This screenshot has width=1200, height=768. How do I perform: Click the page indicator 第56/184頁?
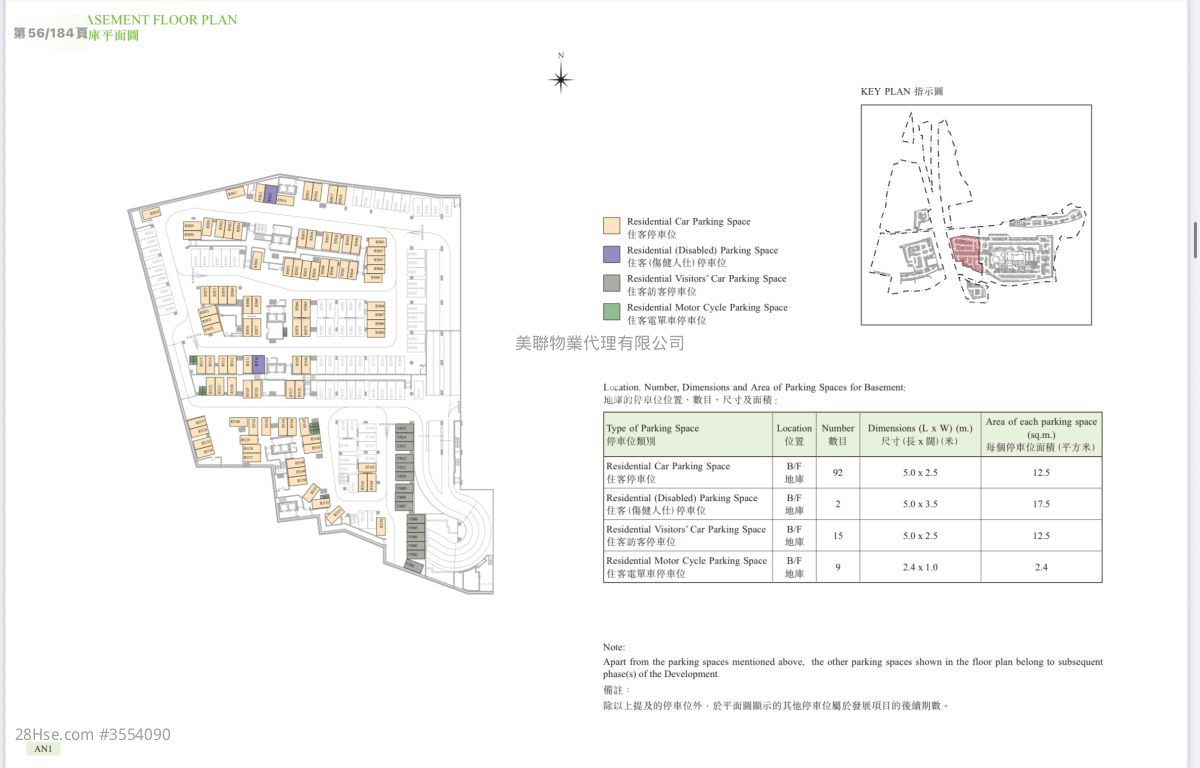tap(50, 33)
